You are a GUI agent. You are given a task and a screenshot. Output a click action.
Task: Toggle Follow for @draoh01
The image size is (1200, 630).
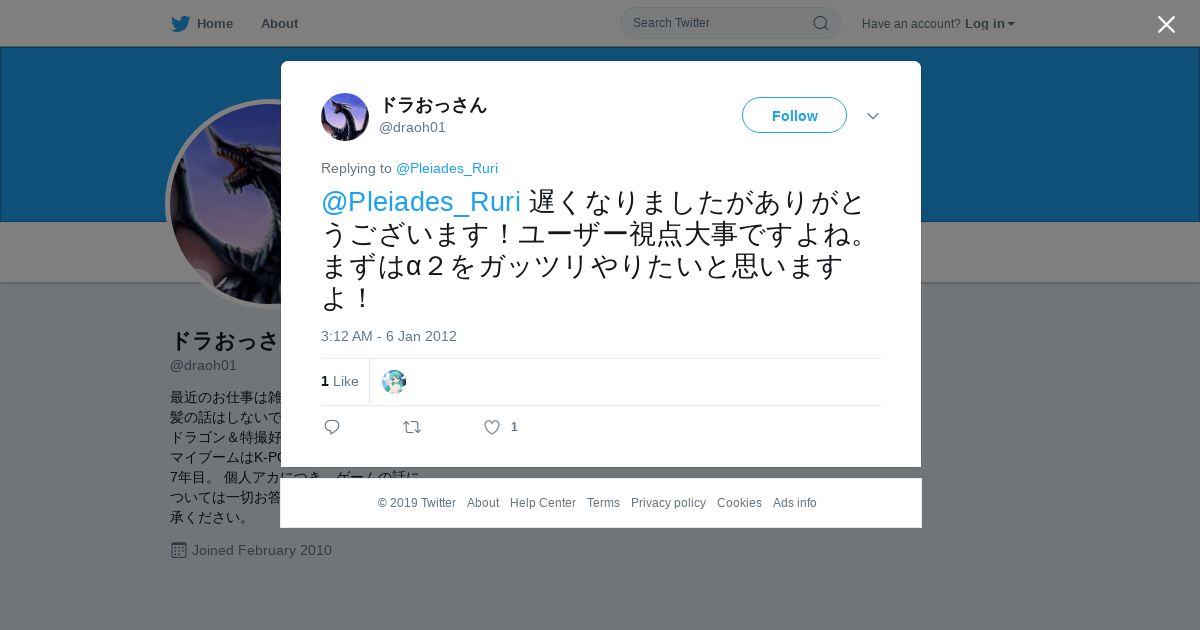[794, 115]
